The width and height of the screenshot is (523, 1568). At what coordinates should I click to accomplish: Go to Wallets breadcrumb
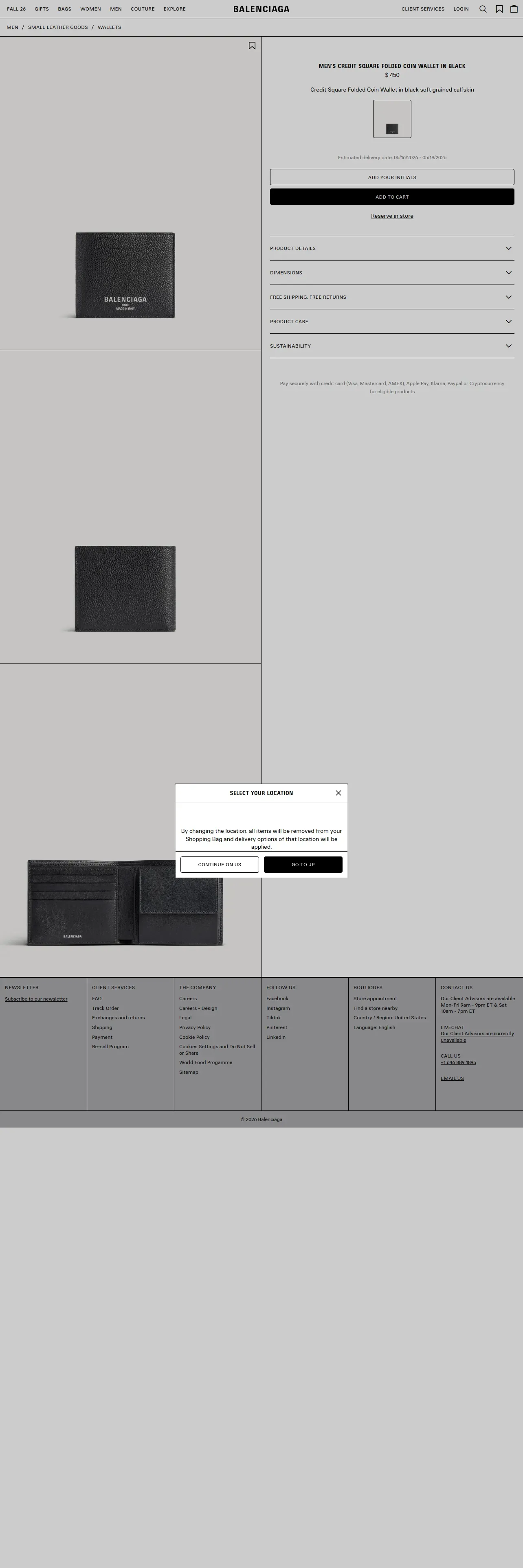(x=110, y=27)
